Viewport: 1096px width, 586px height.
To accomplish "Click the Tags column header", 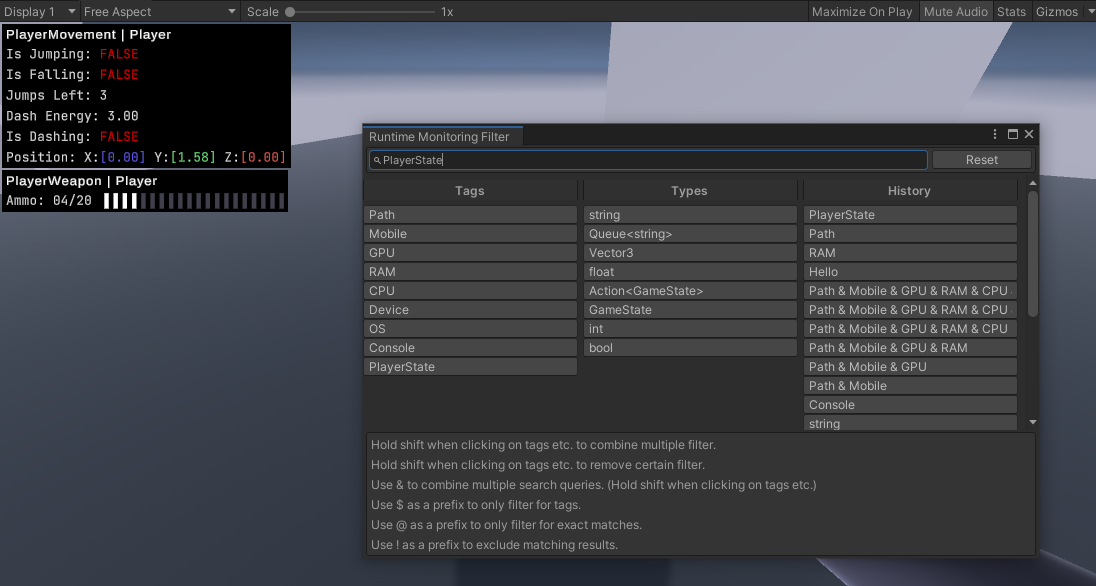I will point(470,190).
